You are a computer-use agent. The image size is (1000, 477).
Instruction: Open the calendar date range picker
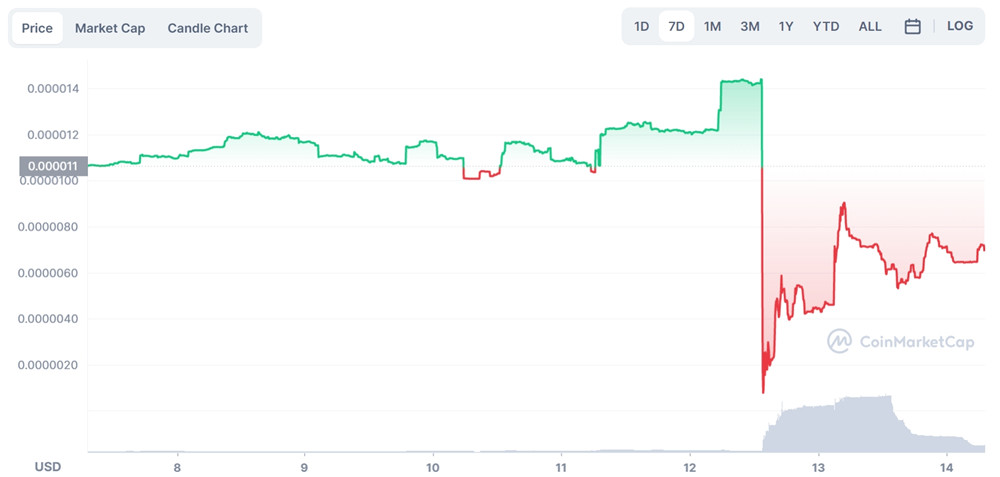(912, 27)
